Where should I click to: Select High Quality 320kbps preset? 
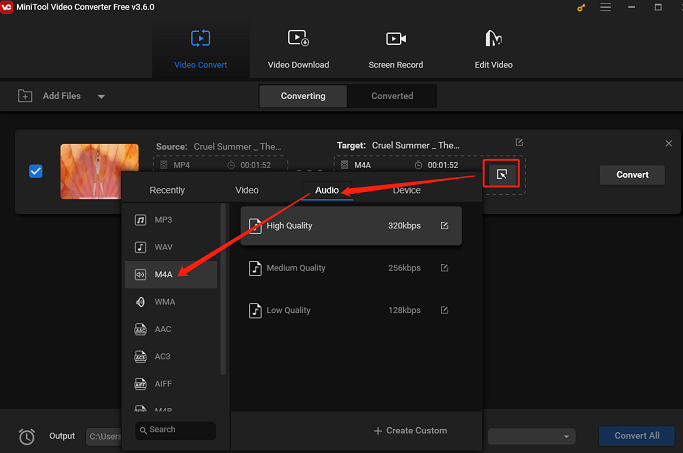click(x=351, y=226)
